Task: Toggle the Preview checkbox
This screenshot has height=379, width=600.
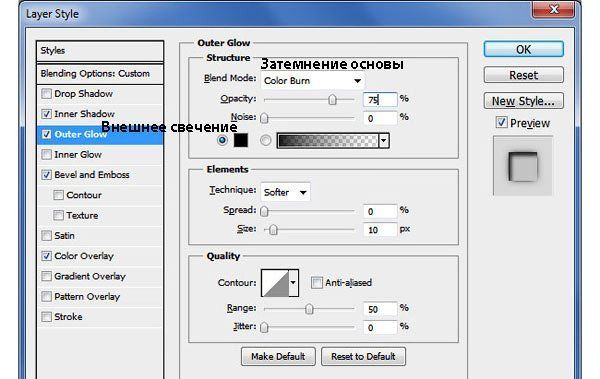Action: point(501,123)
